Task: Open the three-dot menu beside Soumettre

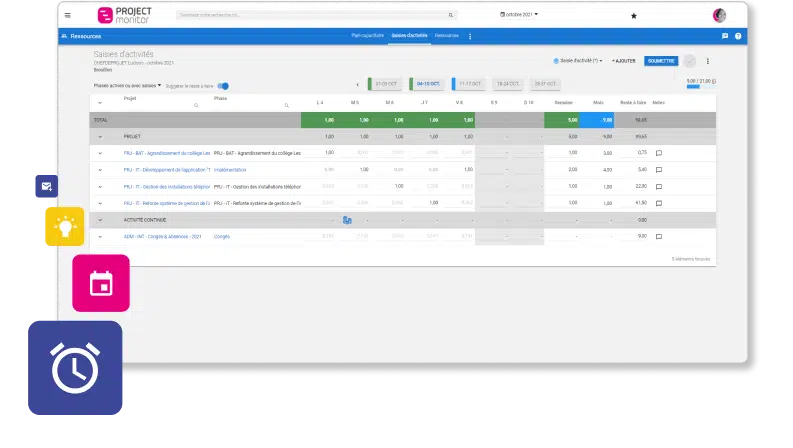Action: coord(708,61)
